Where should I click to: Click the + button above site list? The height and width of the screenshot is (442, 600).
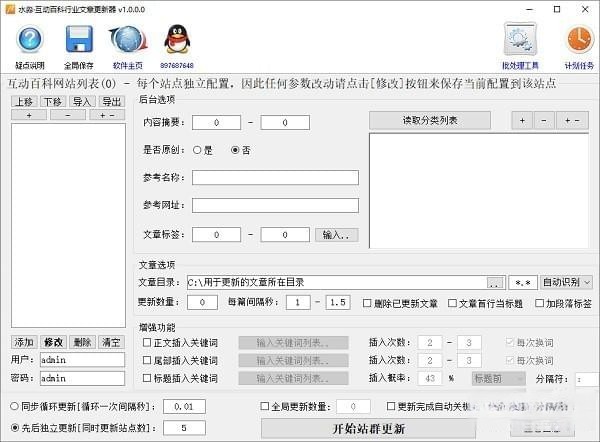click(29, 115)
